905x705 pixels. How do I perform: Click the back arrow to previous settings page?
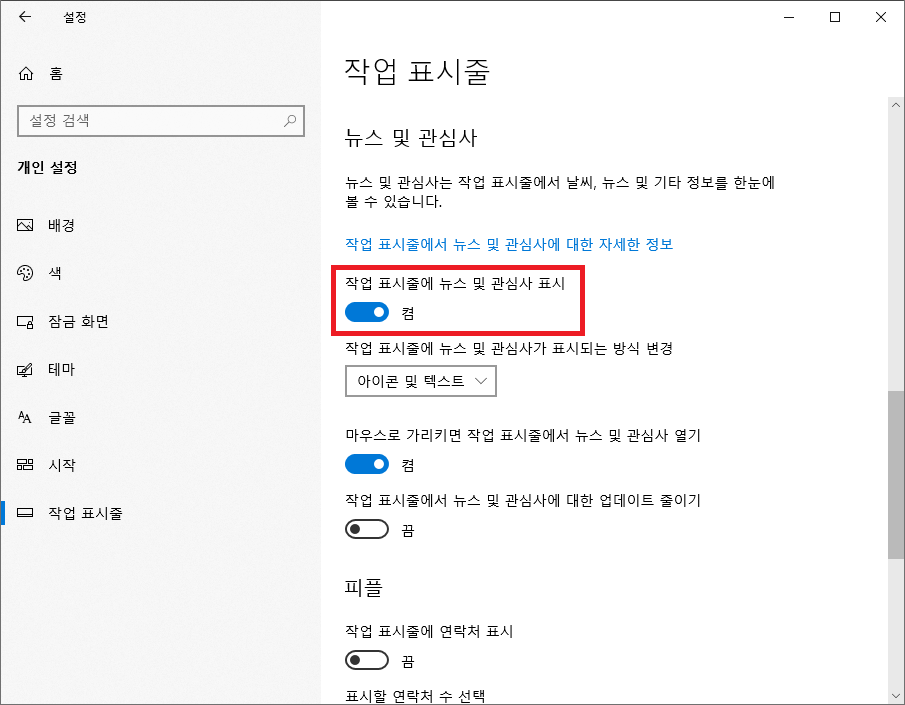(x=24, y=17)
